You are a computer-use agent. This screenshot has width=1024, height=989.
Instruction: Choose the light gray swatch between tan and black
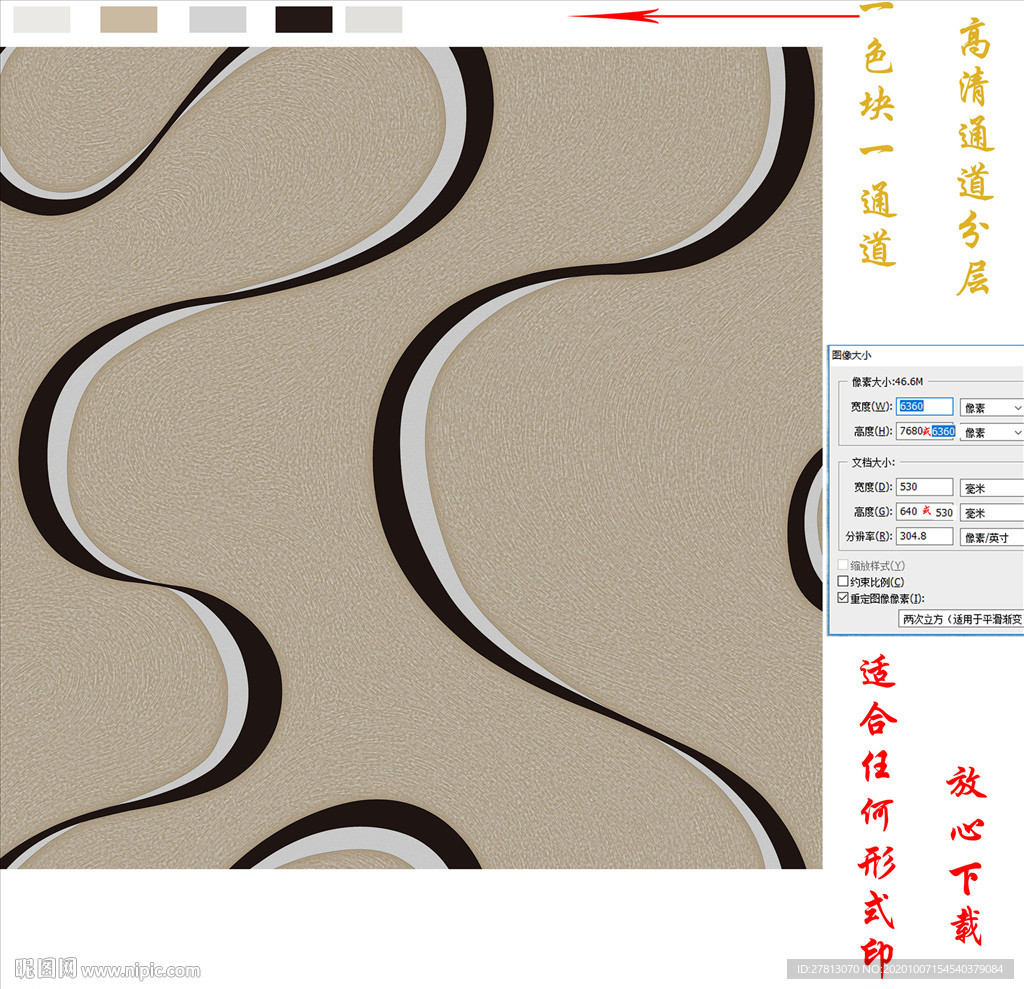point(218,20)
